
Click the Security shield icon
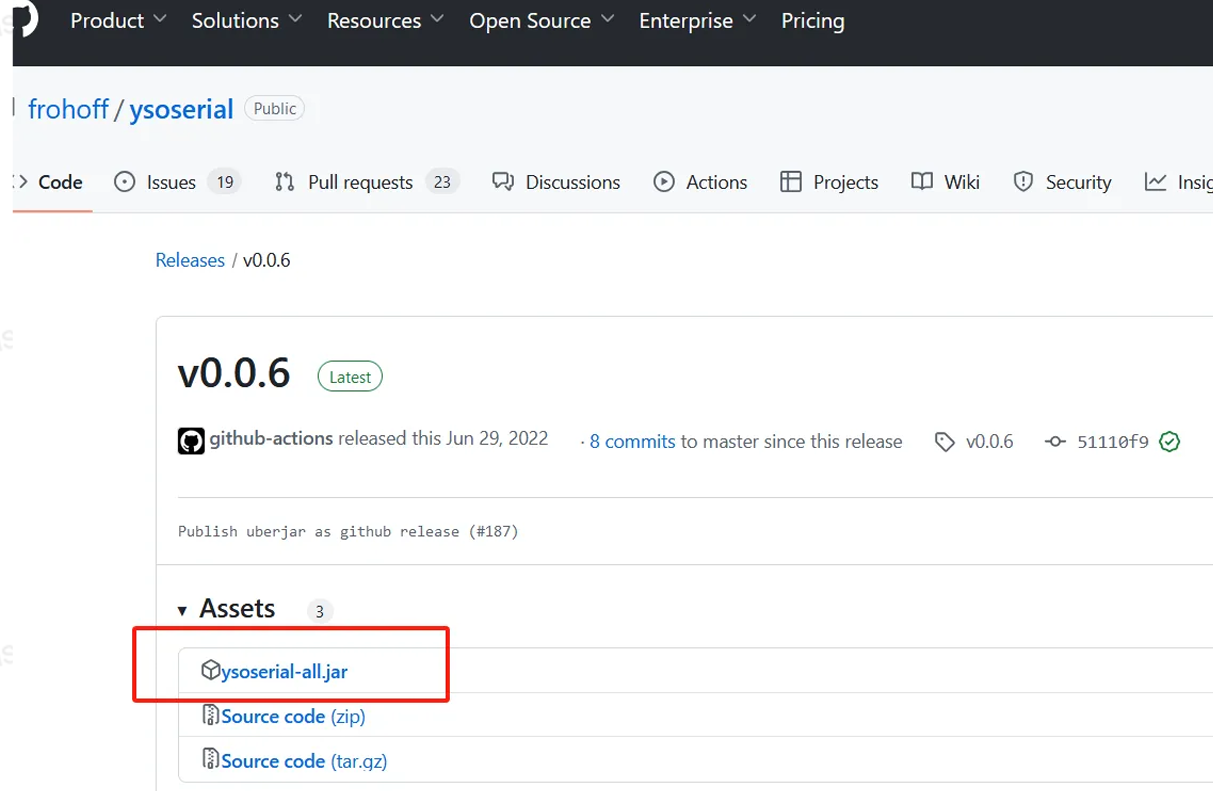point(1023,182)
